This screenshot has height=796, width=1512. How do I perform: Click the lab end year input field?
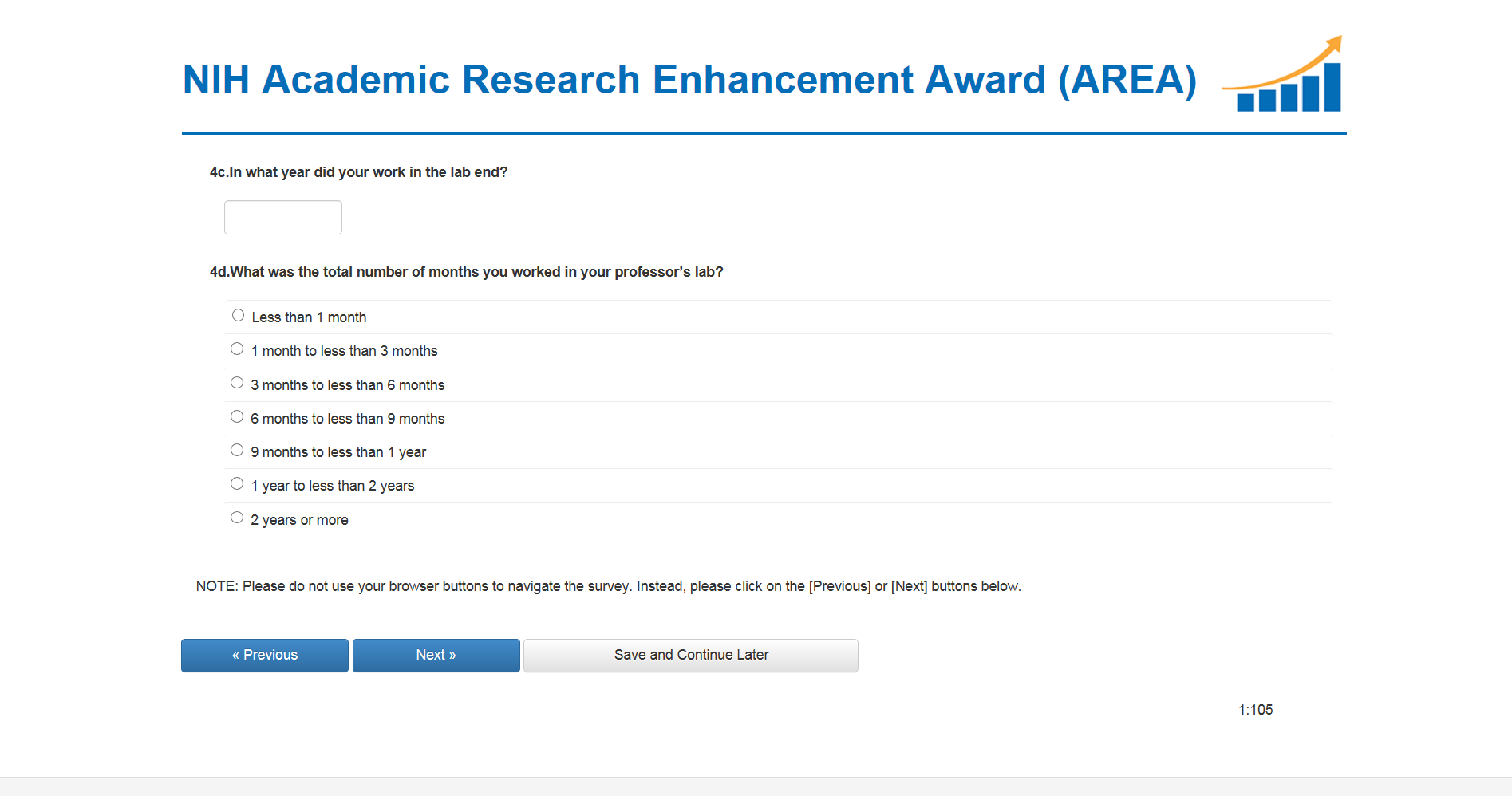pos(283,218)
